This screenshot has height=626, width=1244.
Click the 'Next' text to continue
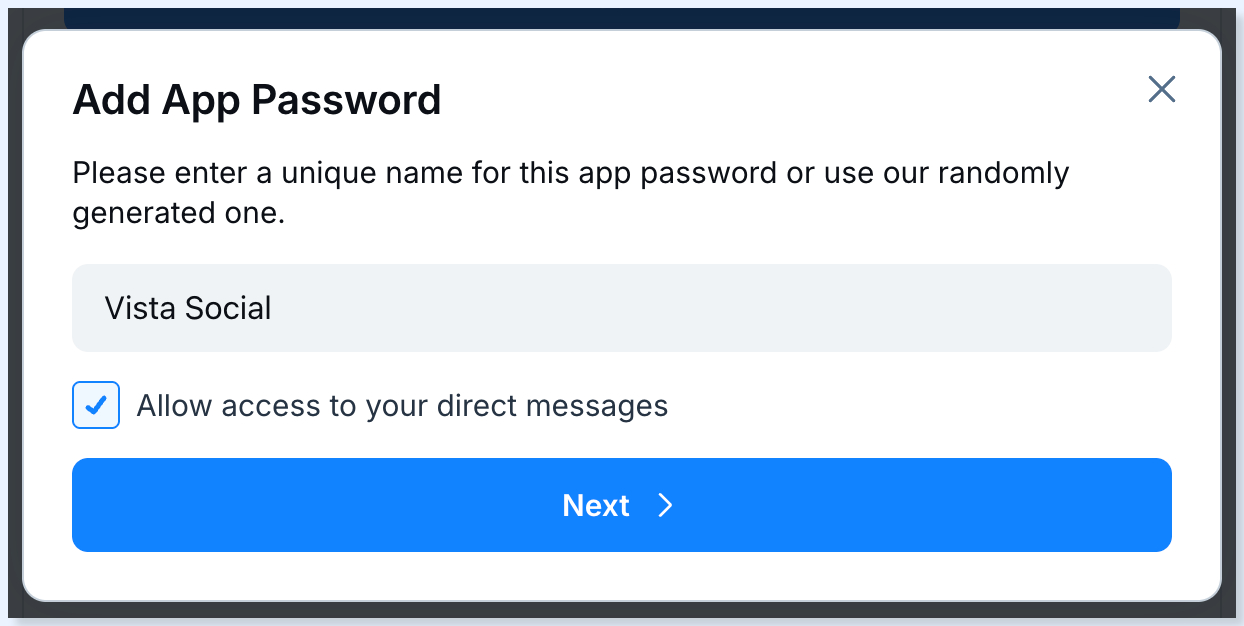(596, 506)
